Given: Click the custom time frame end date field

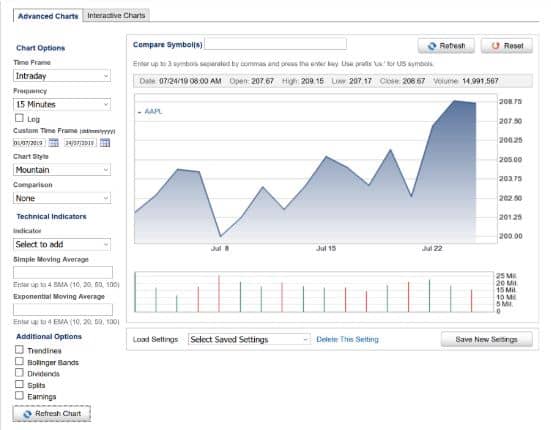Looking at the screenshot, I should pos(80,143).
